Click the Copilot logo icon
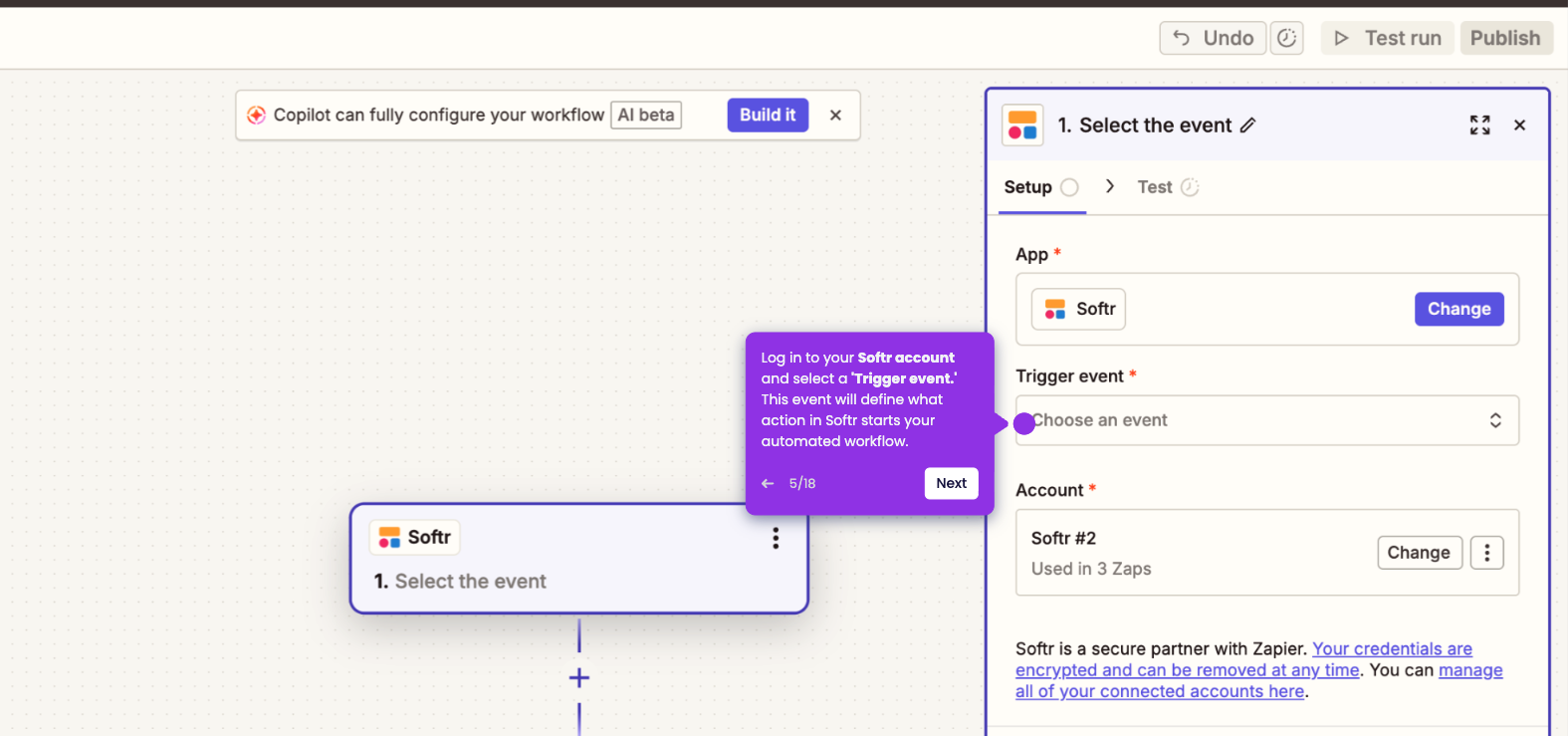Image resolution: width=1568 pixels, height=736 pixels. tap(256, 115)
